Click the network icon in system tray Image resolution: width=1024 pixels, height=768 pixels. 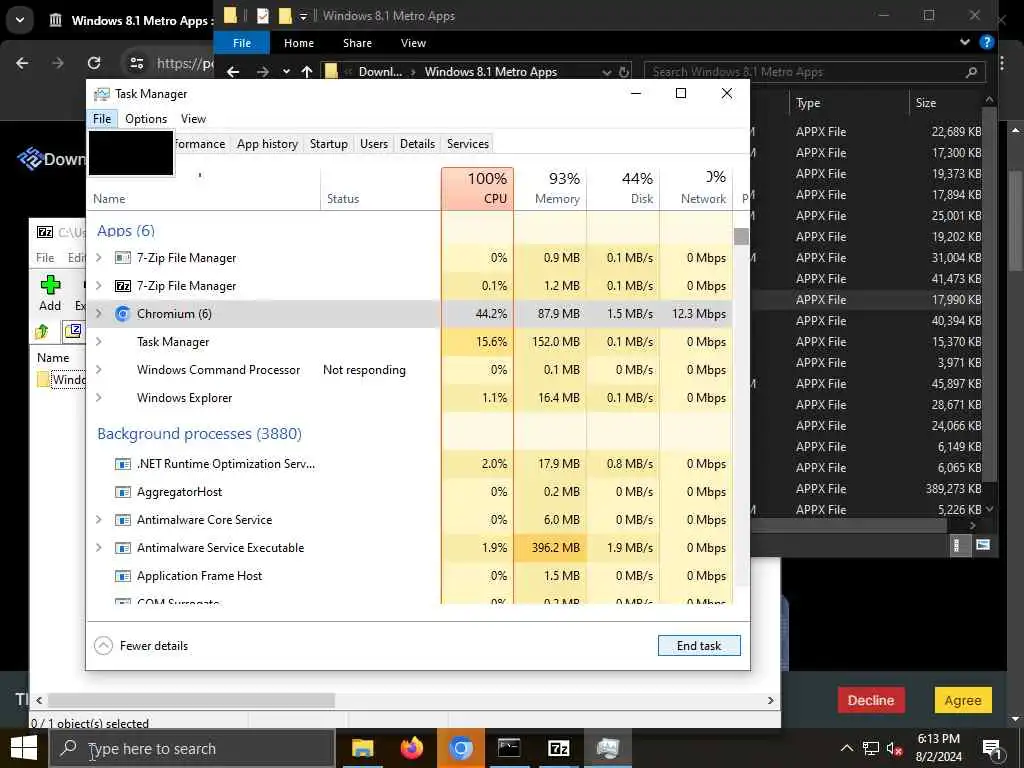(871, 749)
